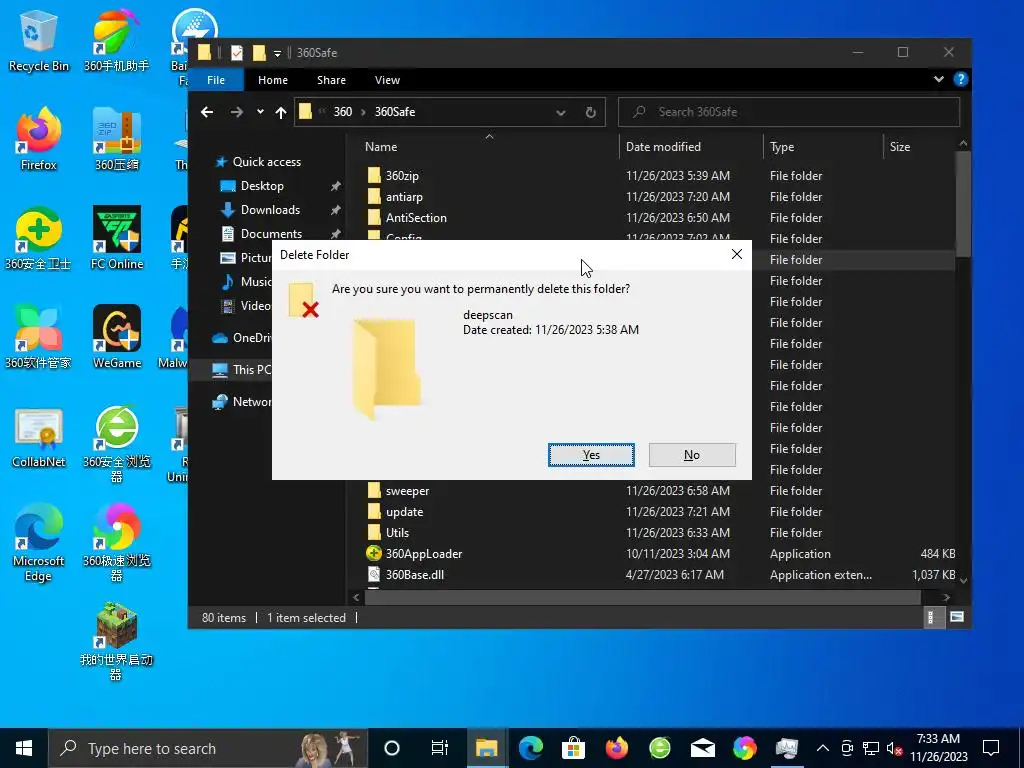Select the antiarp folder
The height and width of the screenshot is (768, 1024).
point(404,197)
